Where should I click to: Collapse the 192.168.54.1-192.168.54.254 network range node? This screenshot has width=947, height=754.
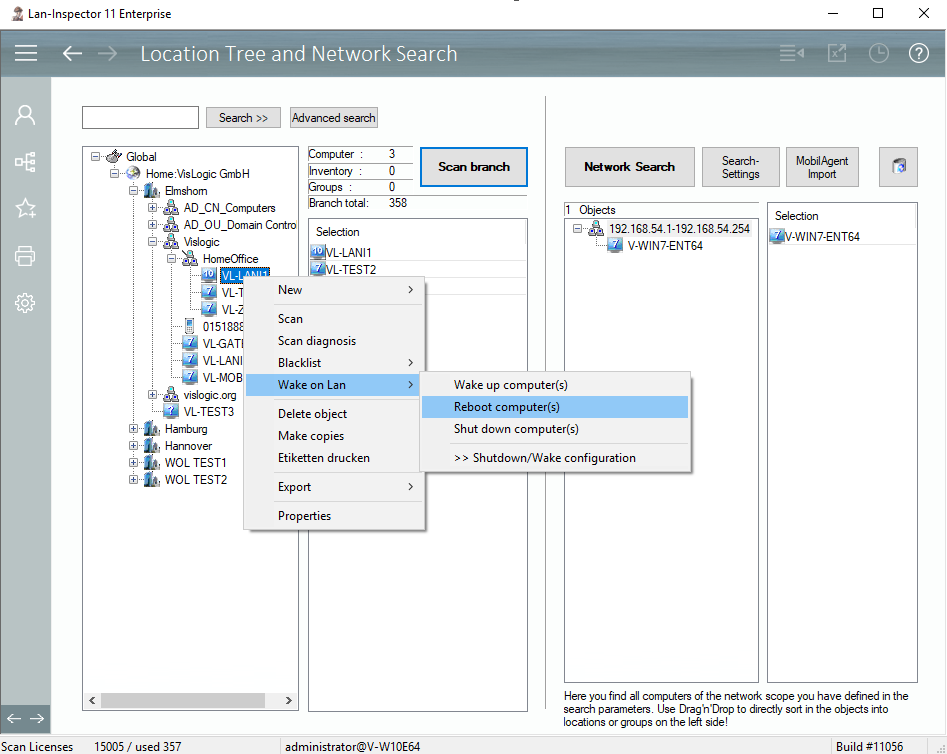coord(578,229)
